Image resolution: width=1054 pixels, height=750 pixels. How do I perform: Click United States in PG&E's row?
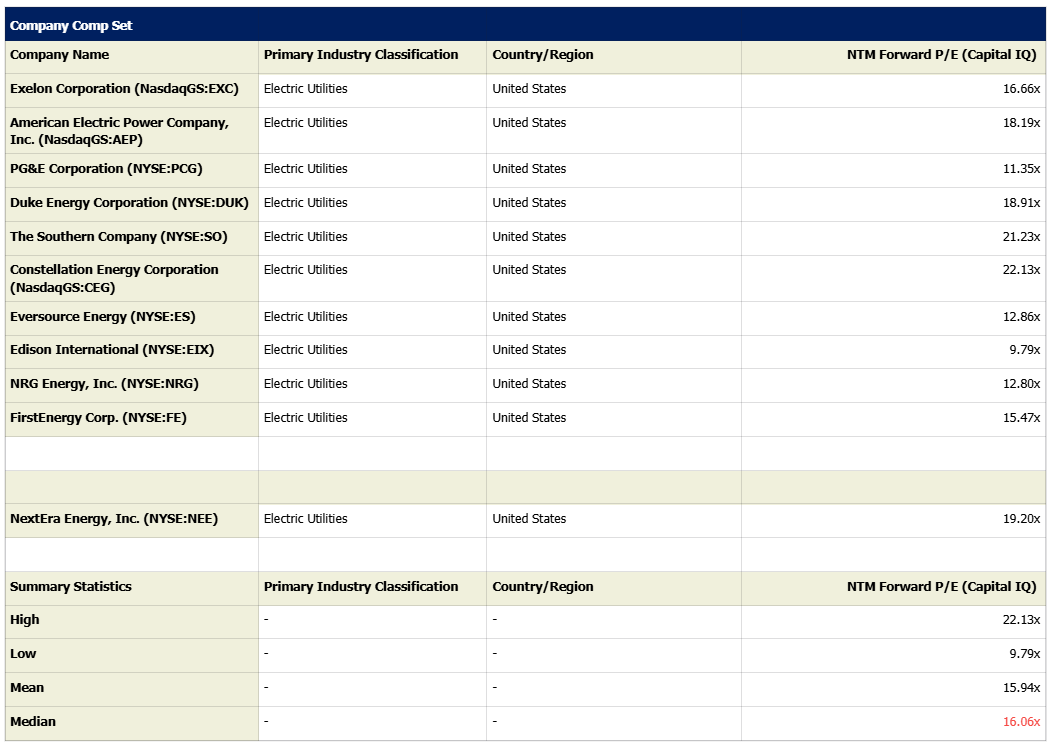coord(529,169)
